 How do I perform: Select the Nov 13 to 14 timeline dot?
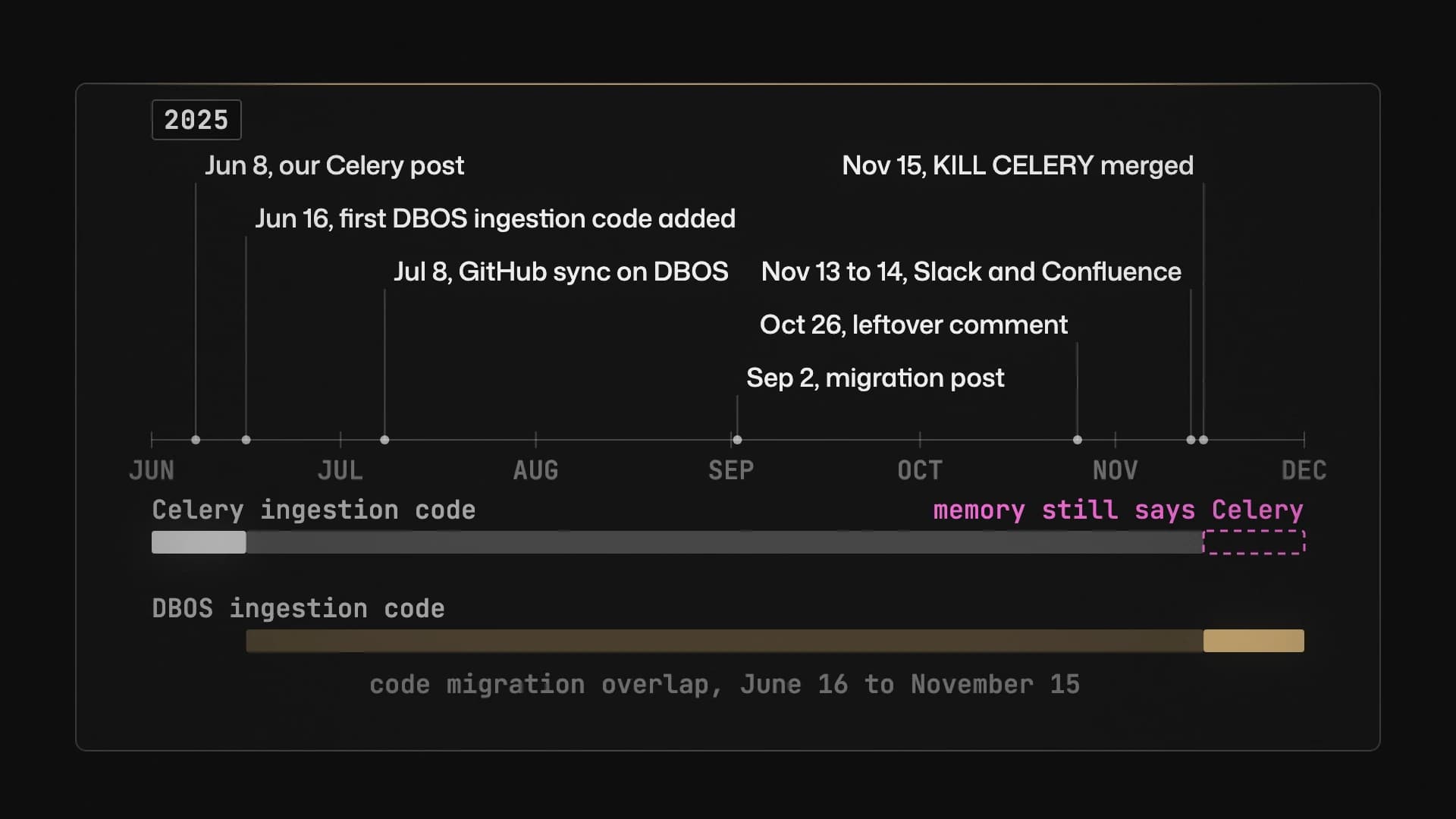tap(1191, 440)
